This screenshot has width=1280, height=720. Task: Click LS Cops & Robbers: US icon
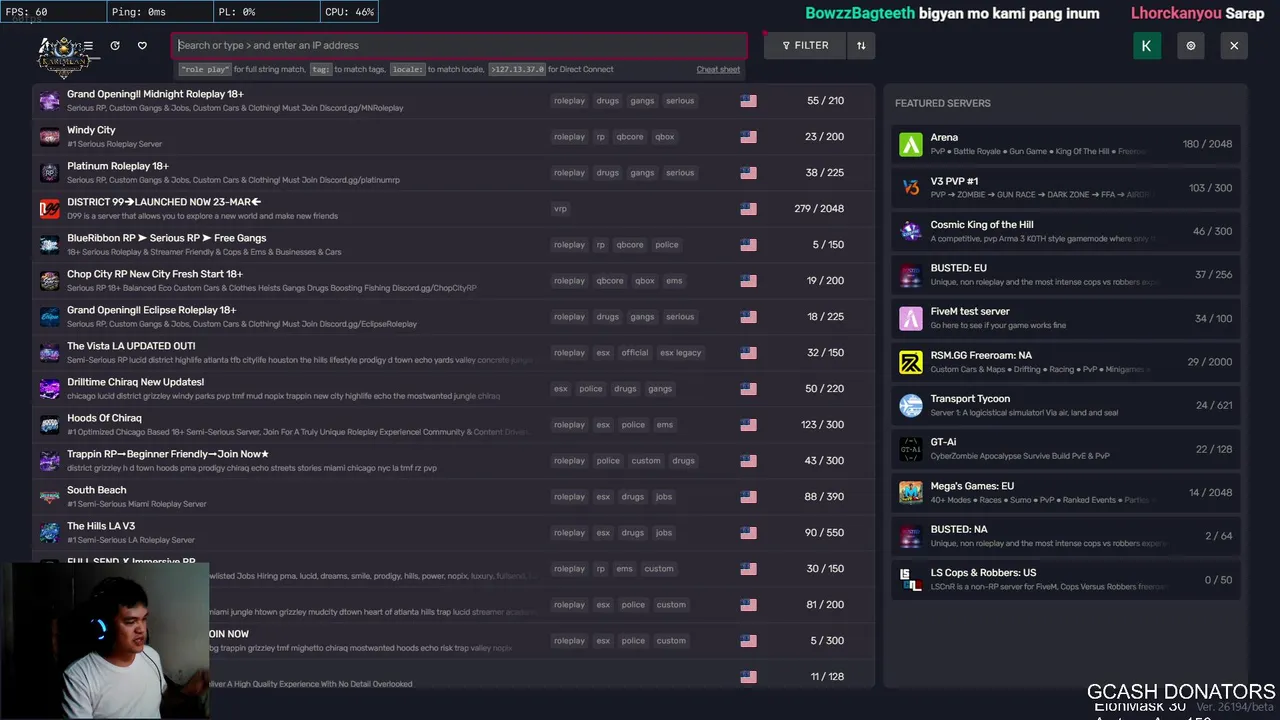[911, 579]
